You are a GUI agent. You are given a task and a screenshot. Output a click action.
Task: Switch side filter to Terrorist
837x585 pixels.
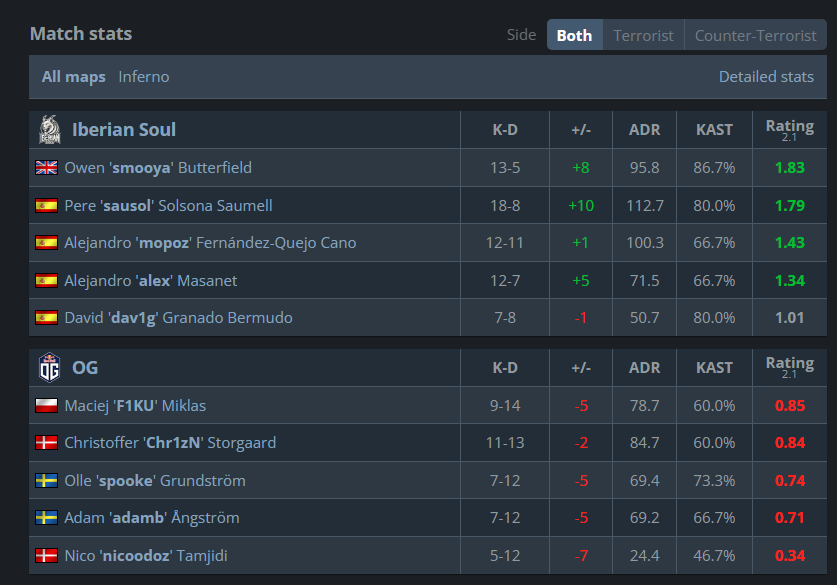click(x=643, y=35)
